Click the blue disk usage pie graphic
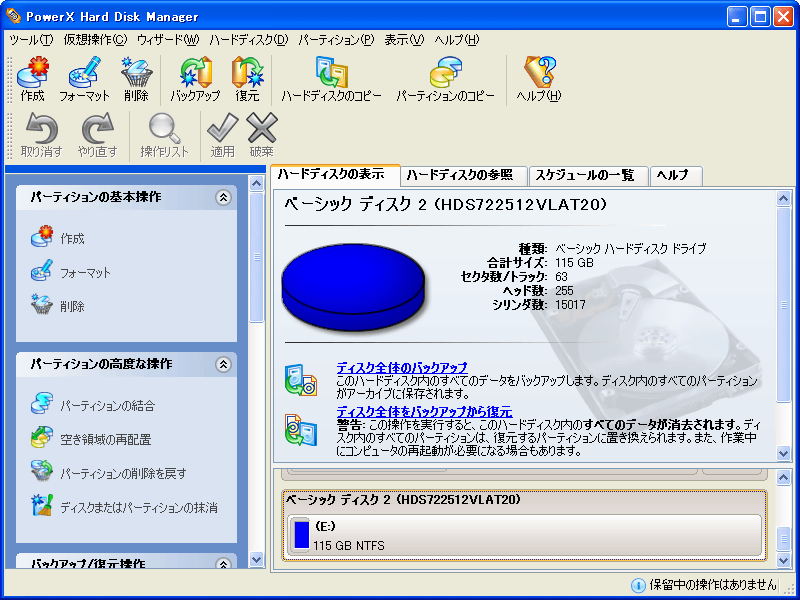 pos(353,289)
